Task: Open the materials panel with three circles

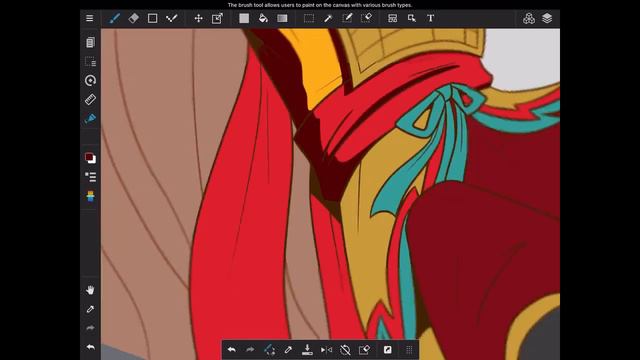Action: [529, 18]
